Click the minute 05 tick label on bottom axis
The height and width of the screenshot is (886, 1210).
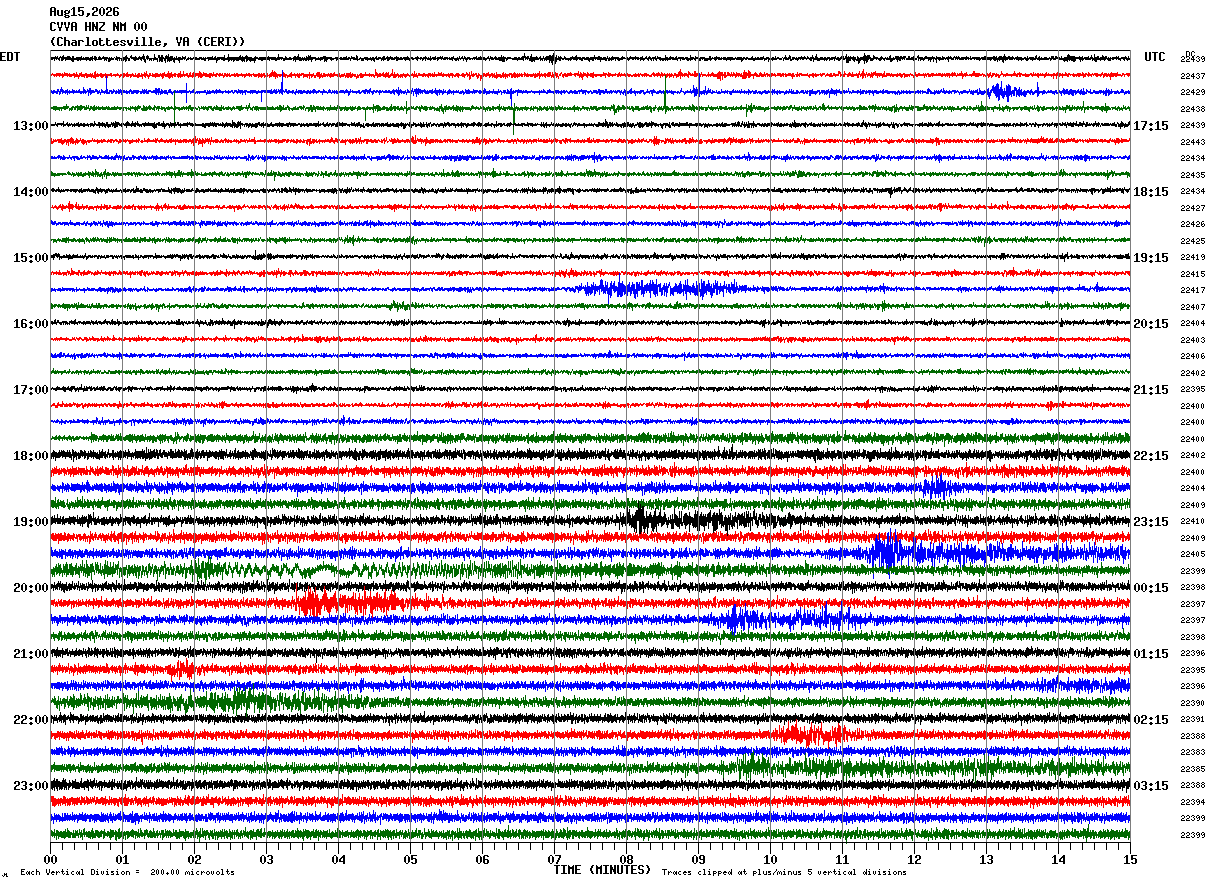pos(410,859)
